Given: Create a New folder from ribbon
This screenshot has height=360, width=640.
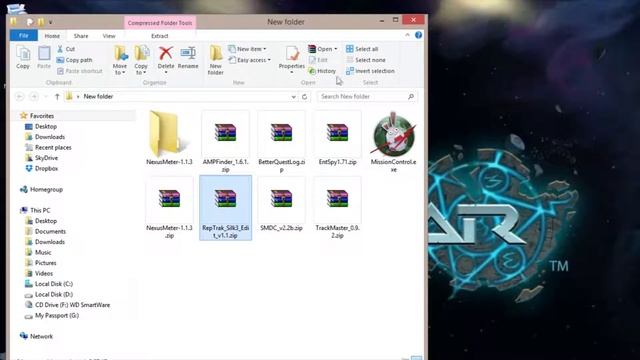Looking at the screenshot, I should [x=216, y=60].
